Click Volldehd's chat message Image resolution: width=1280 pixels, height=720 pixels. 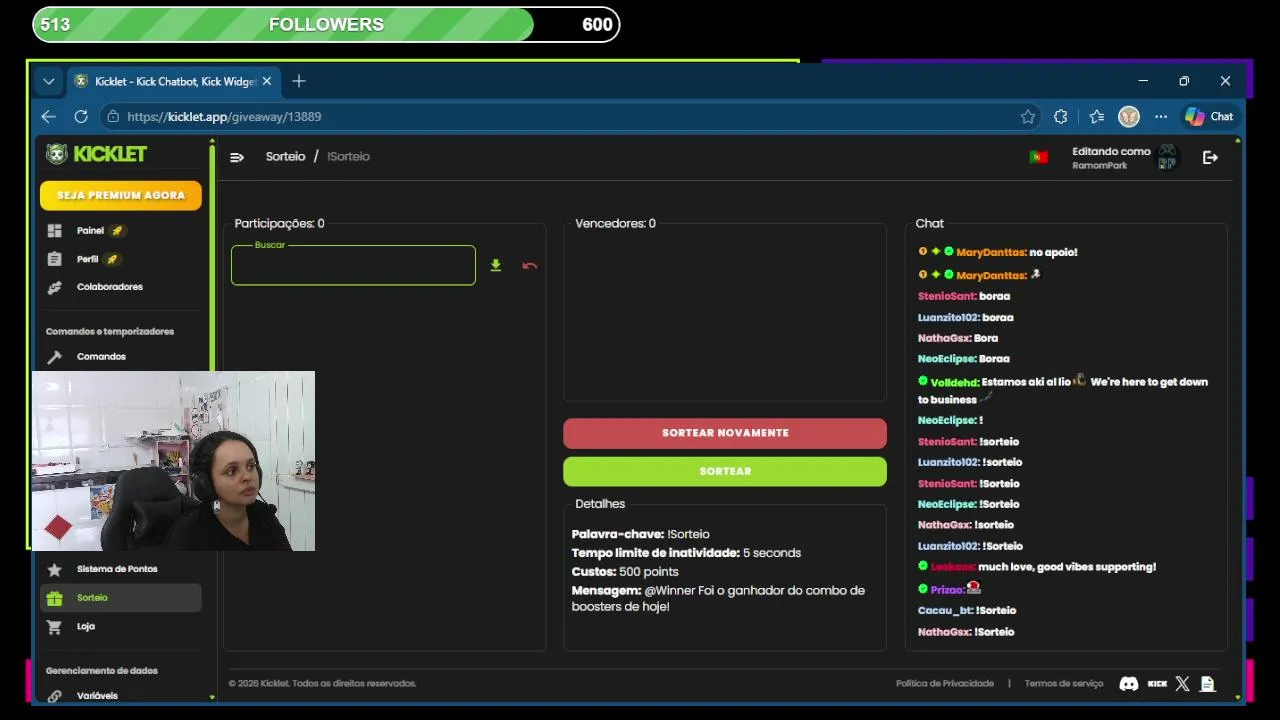click(x=1063, y=390)
